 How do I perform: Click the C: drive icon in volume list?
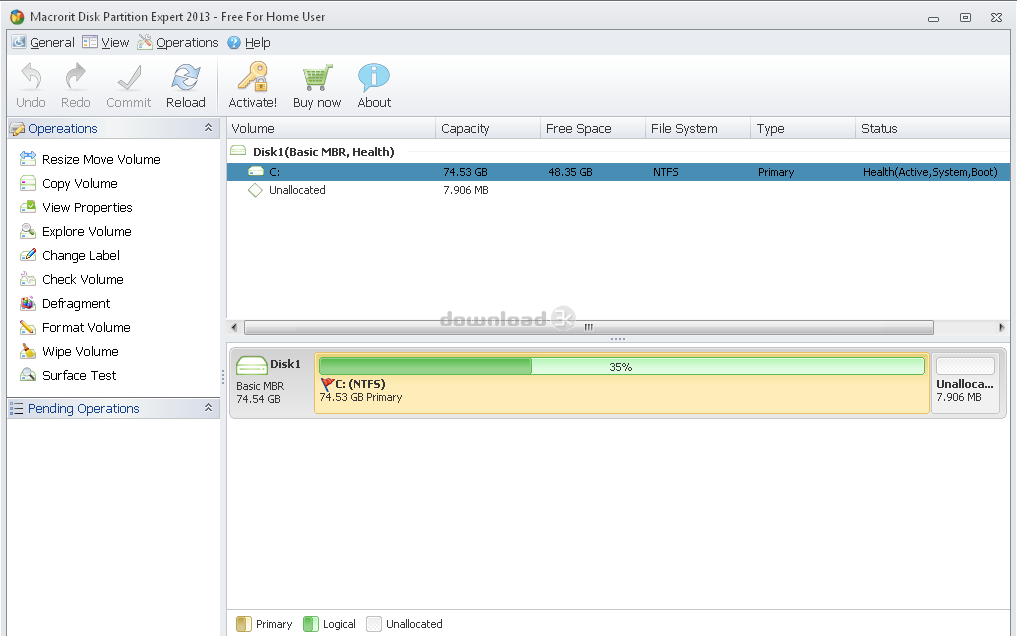256,171
